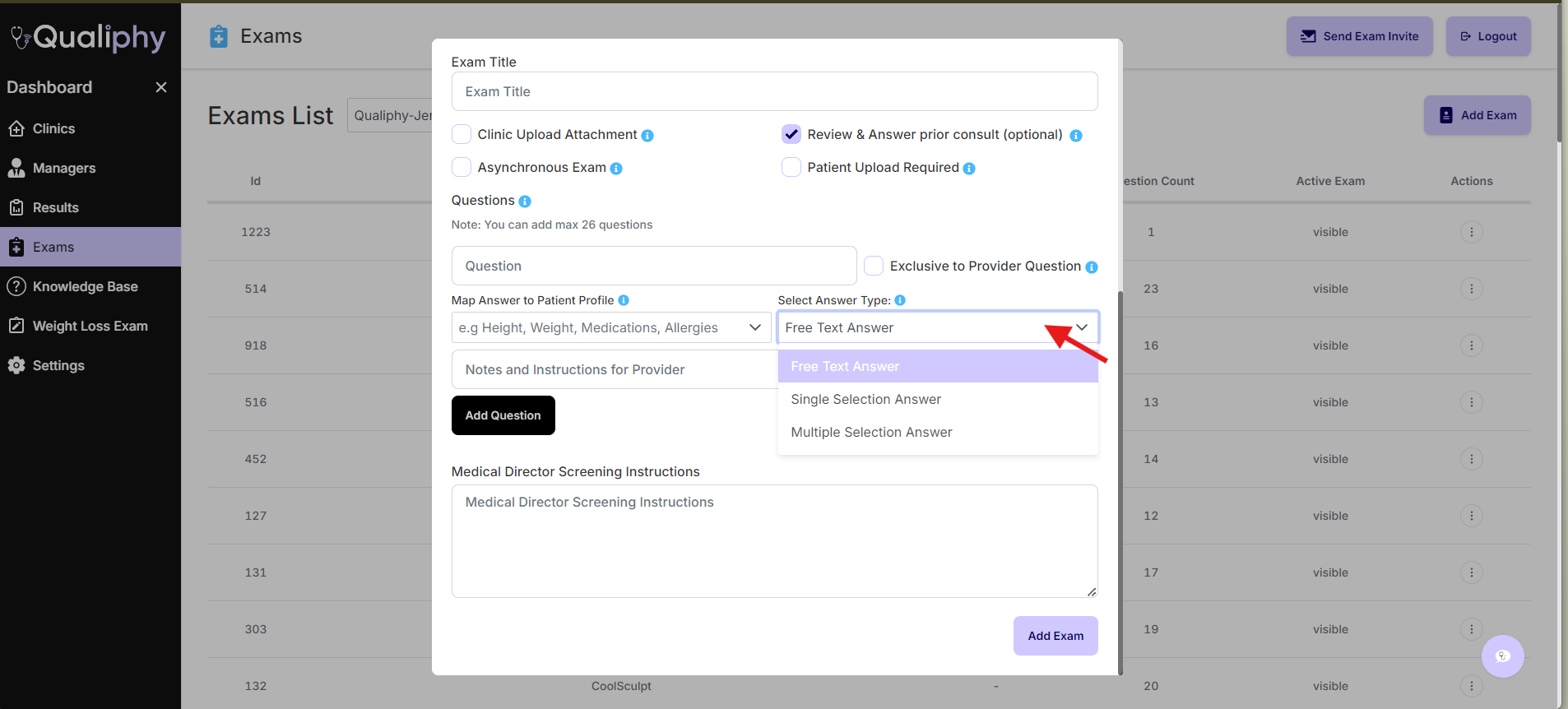Disable Review & Answer prior consult option
Viewport: 1568px width, 709px height.
tap(791, 134)
